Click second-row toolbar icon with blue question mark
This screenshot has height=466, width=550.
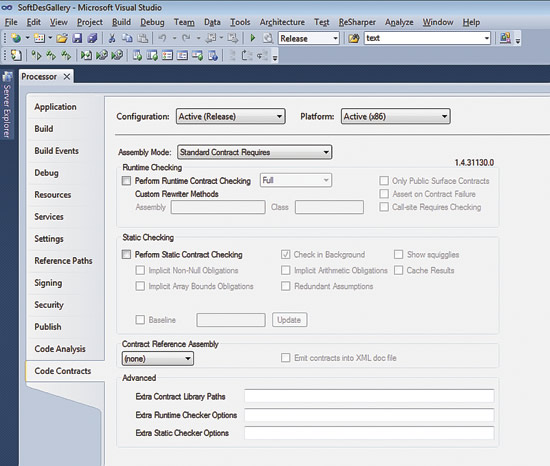point(213,55)
